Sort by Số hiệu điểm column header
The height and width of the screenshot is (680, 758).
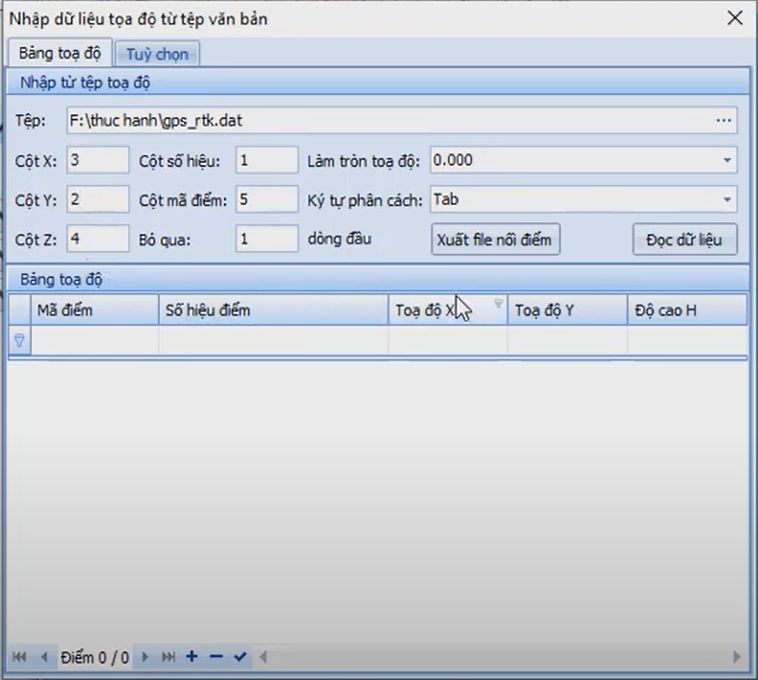point(272,310)
